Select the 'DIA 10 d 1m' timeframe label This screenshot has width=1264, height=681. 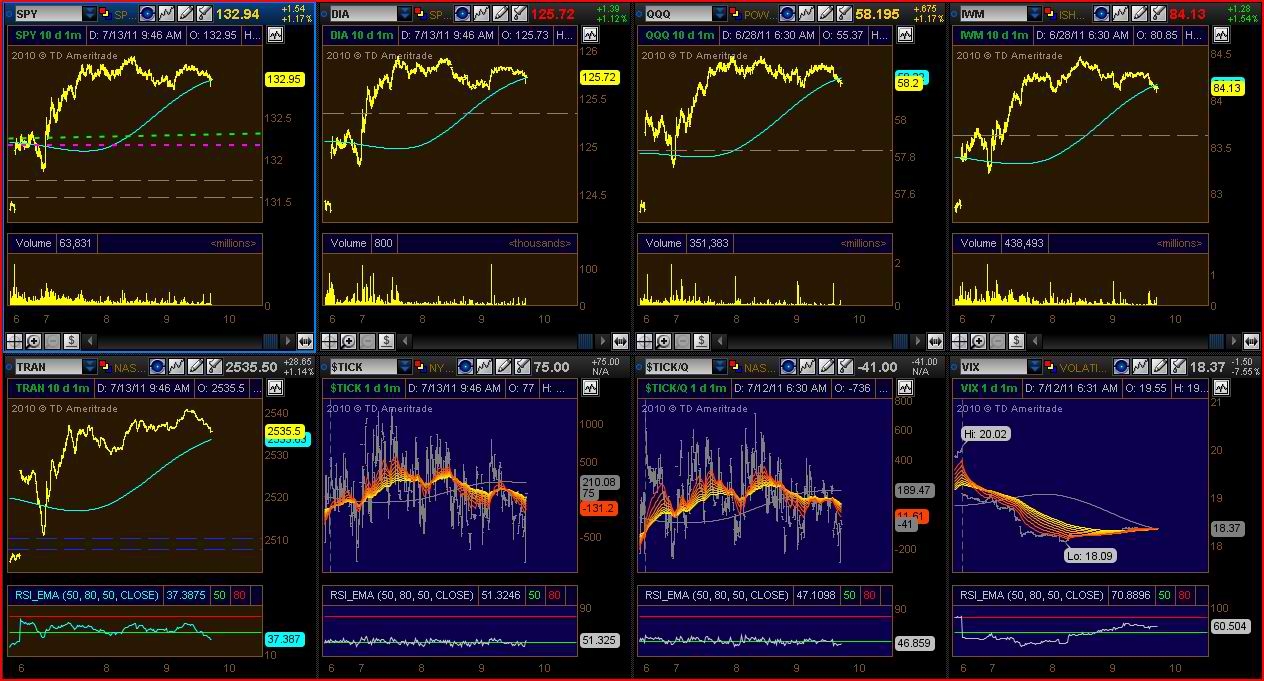[365, 35]
